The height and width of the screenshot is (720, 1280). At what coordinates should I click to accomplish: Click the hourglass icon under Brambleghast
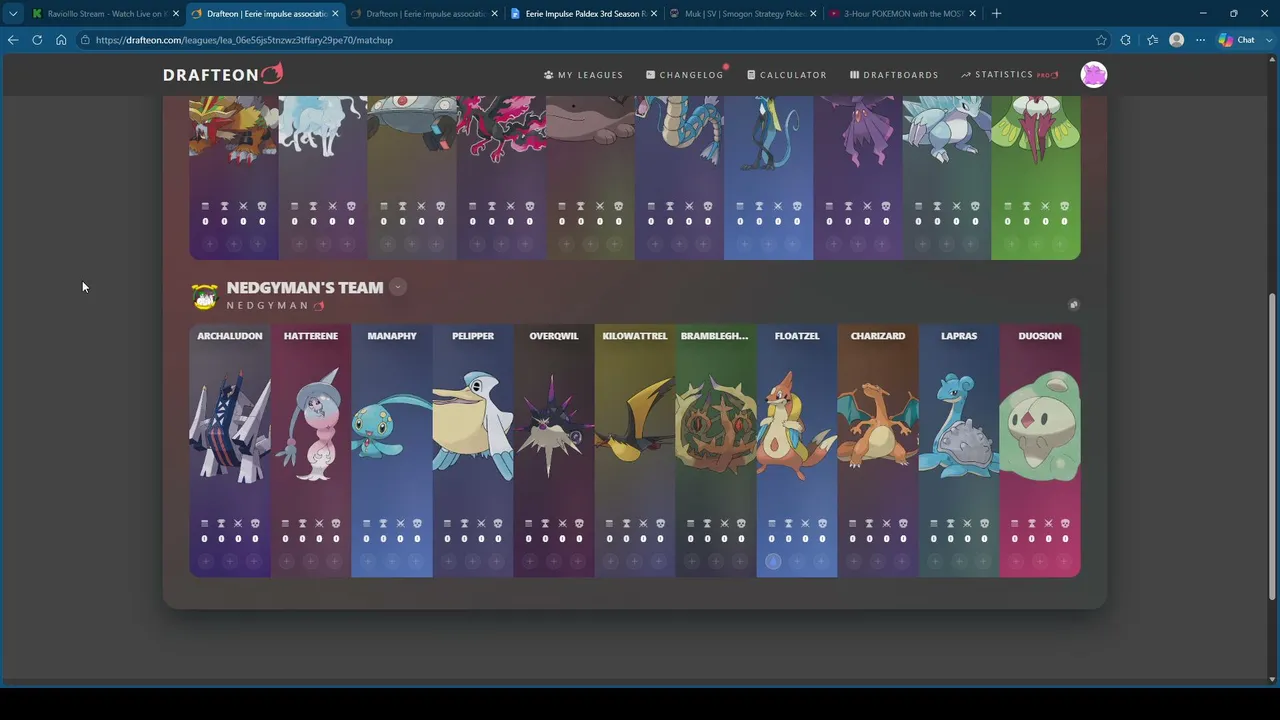pyautogui.click(x=707, y=523)
